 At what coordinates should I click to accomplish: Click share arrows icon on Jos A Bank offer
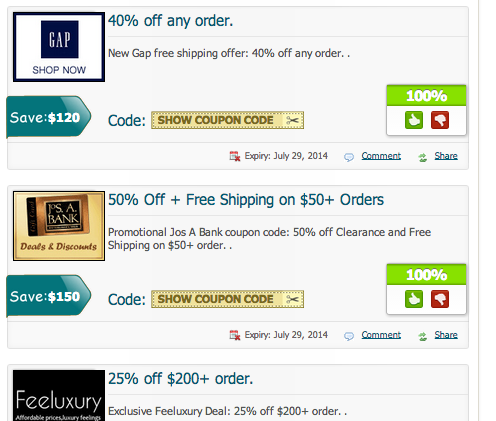[423, 336]
